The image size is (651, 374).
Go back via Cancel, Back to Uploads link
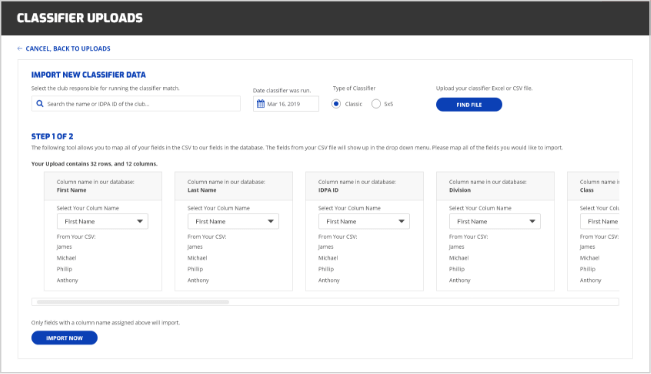click(68, 49)
